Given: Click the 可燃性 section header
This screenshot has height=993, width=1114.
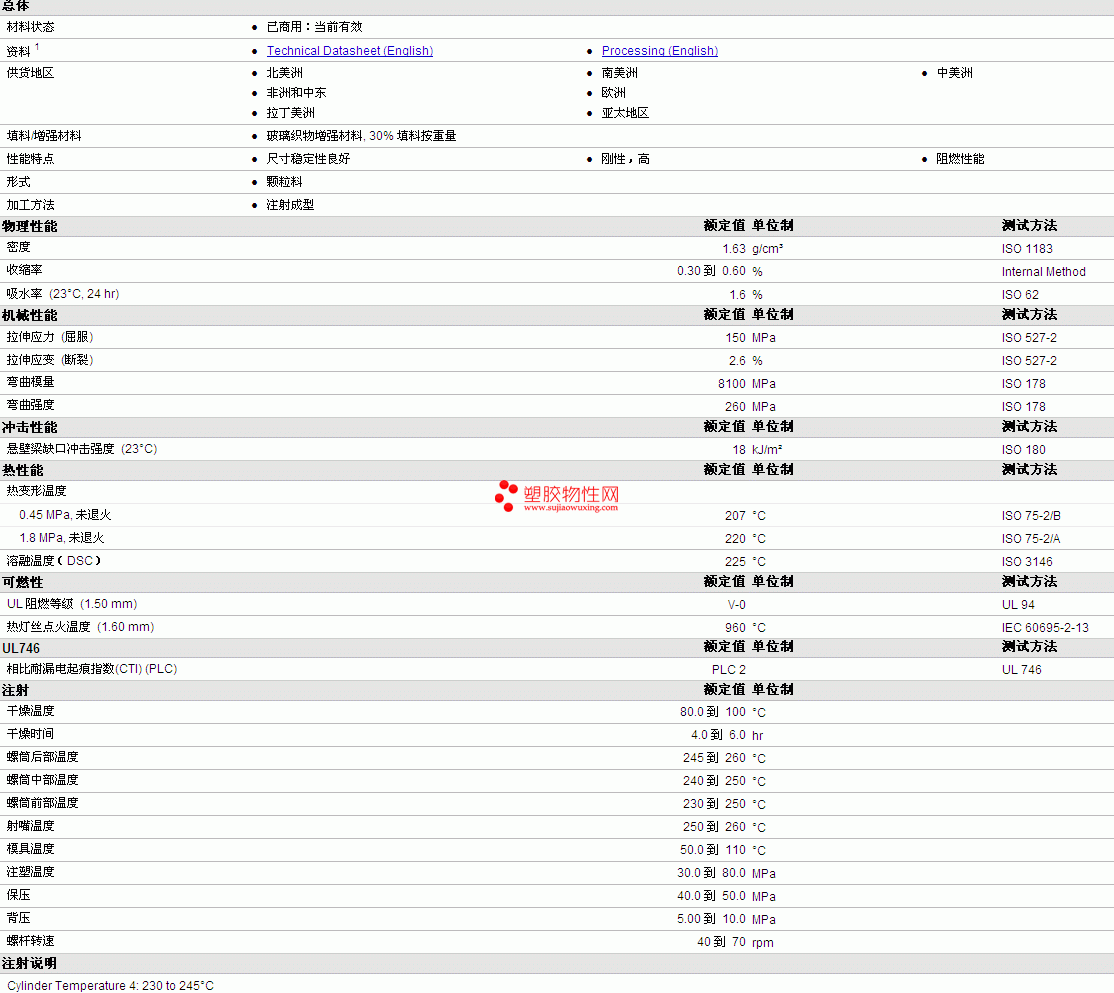Looking at the screenshot, I should tap(22, 582).
